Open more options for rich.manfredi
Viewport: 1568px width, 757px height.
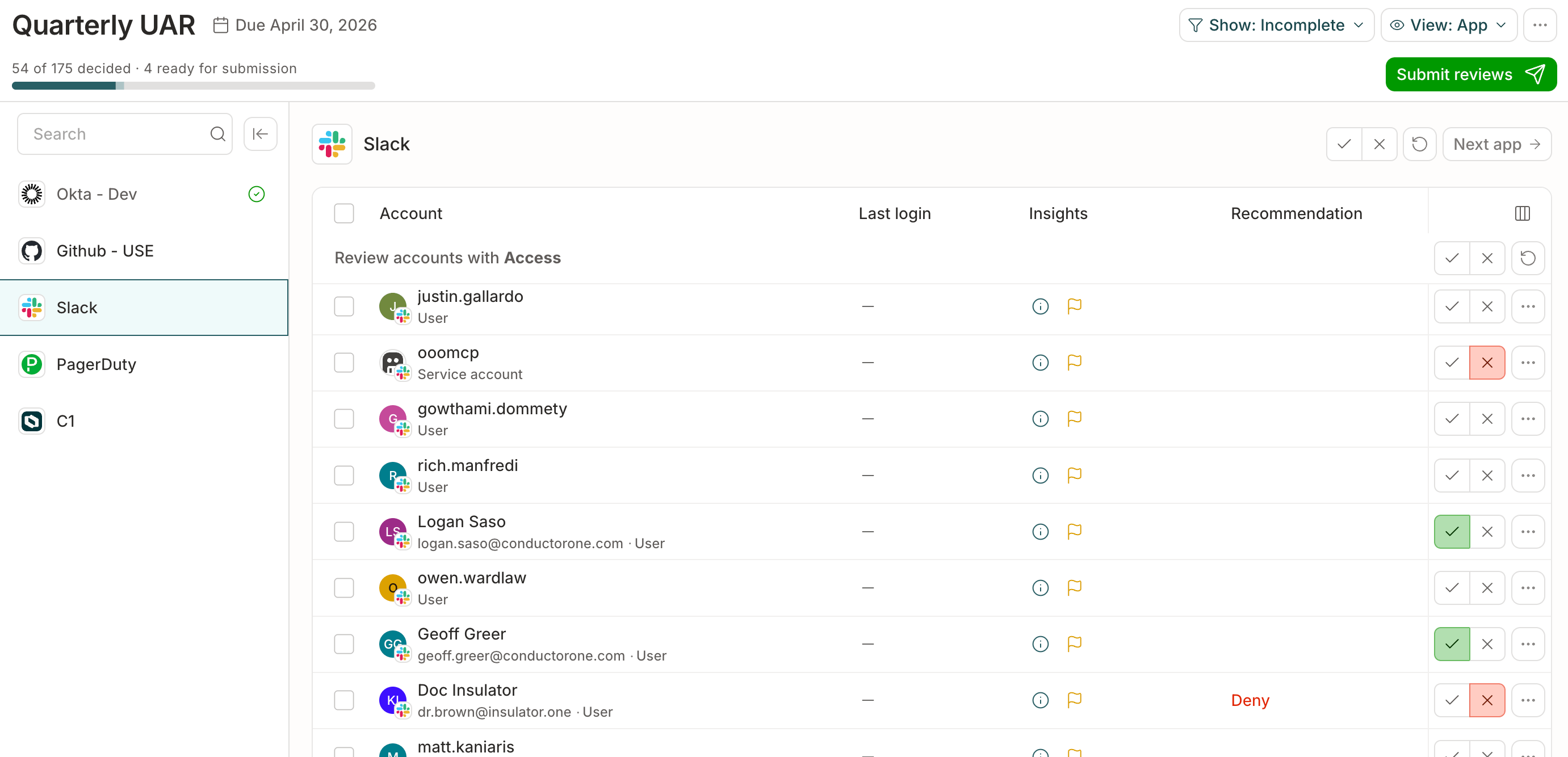[1528, 476]
